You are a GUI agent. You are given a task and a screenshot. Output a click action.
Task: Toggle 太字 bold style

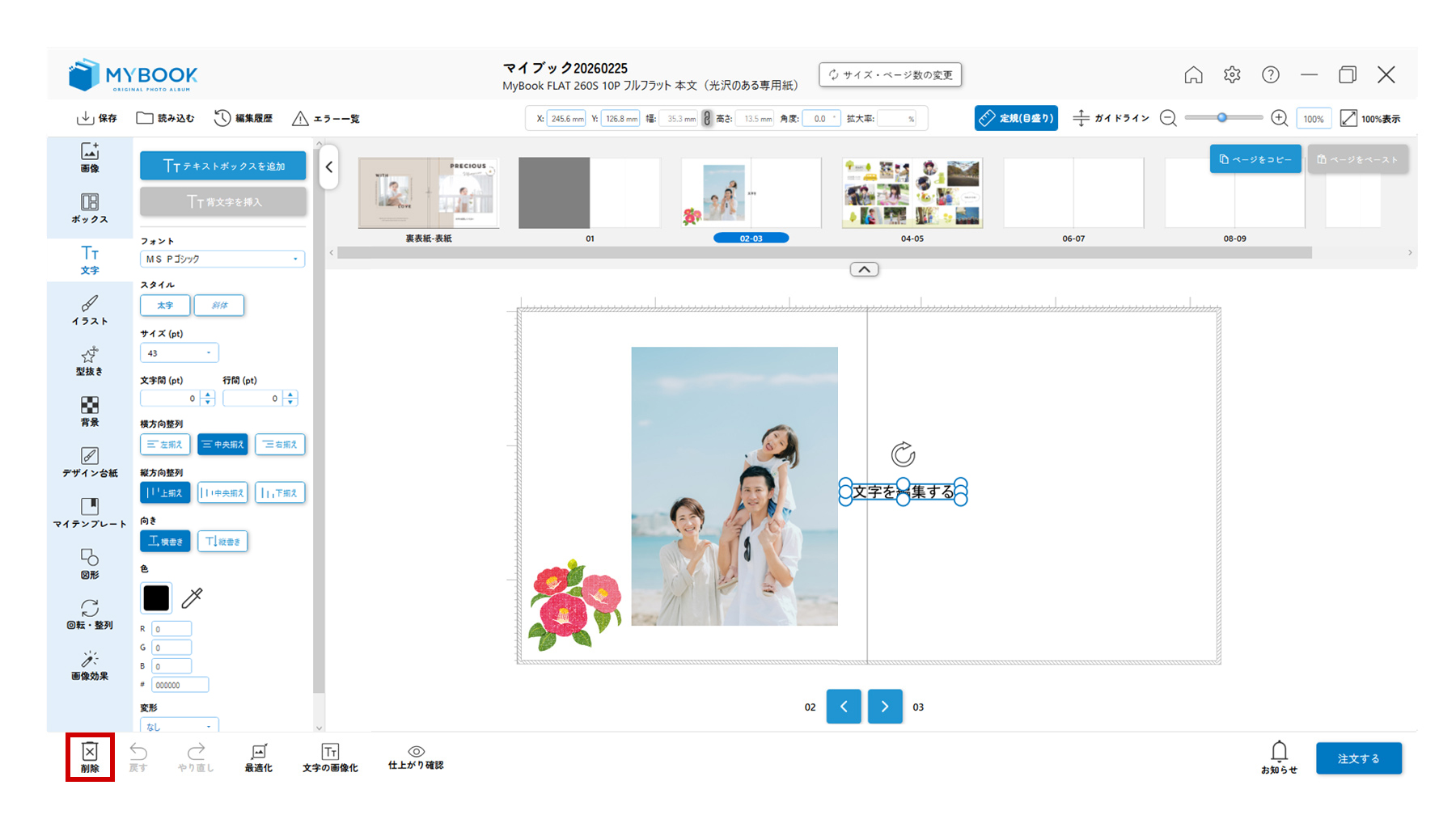pyautogui.click(x=165, y=306)
